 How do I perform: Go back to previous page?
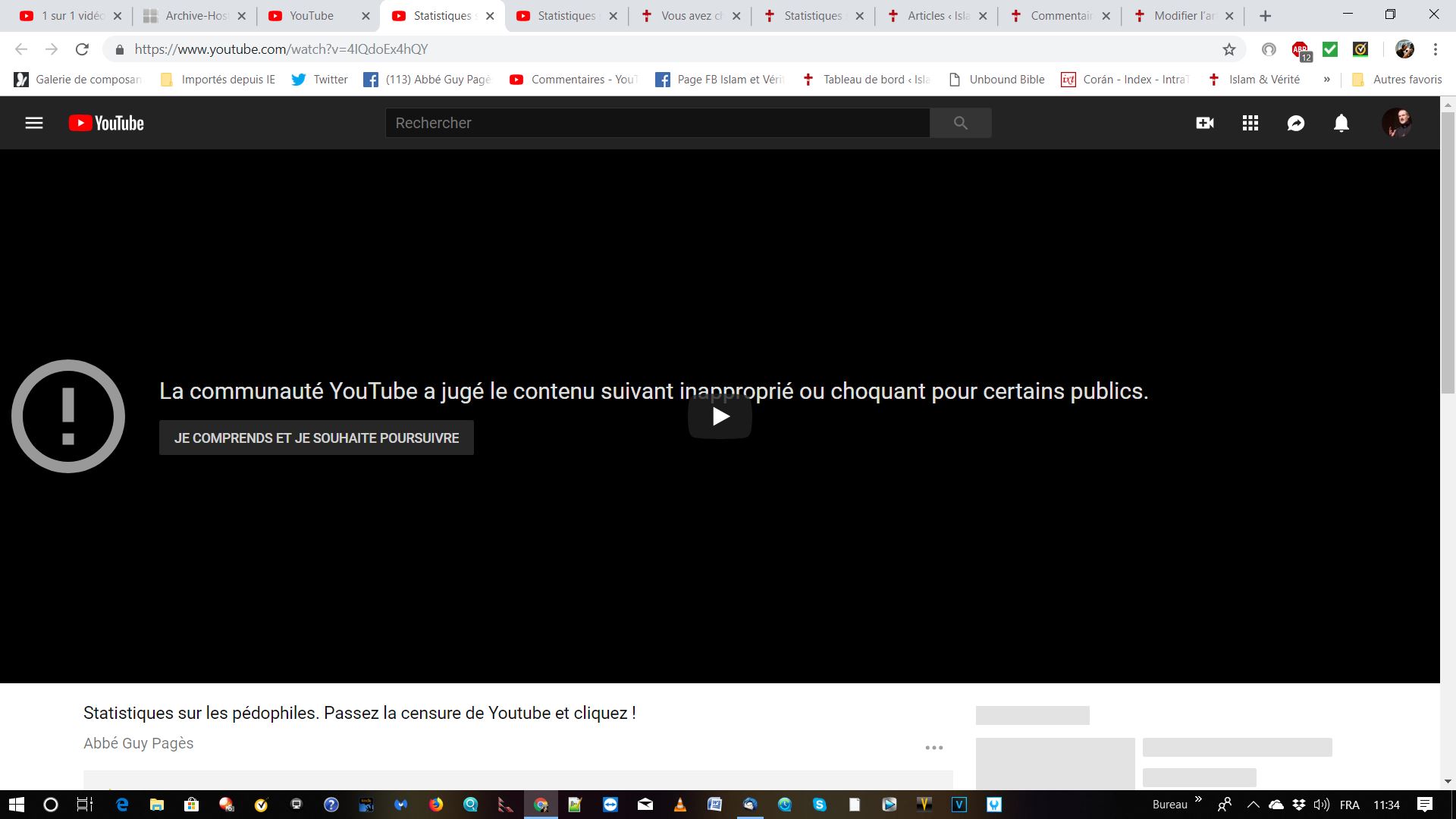click(x=21, y=49)
